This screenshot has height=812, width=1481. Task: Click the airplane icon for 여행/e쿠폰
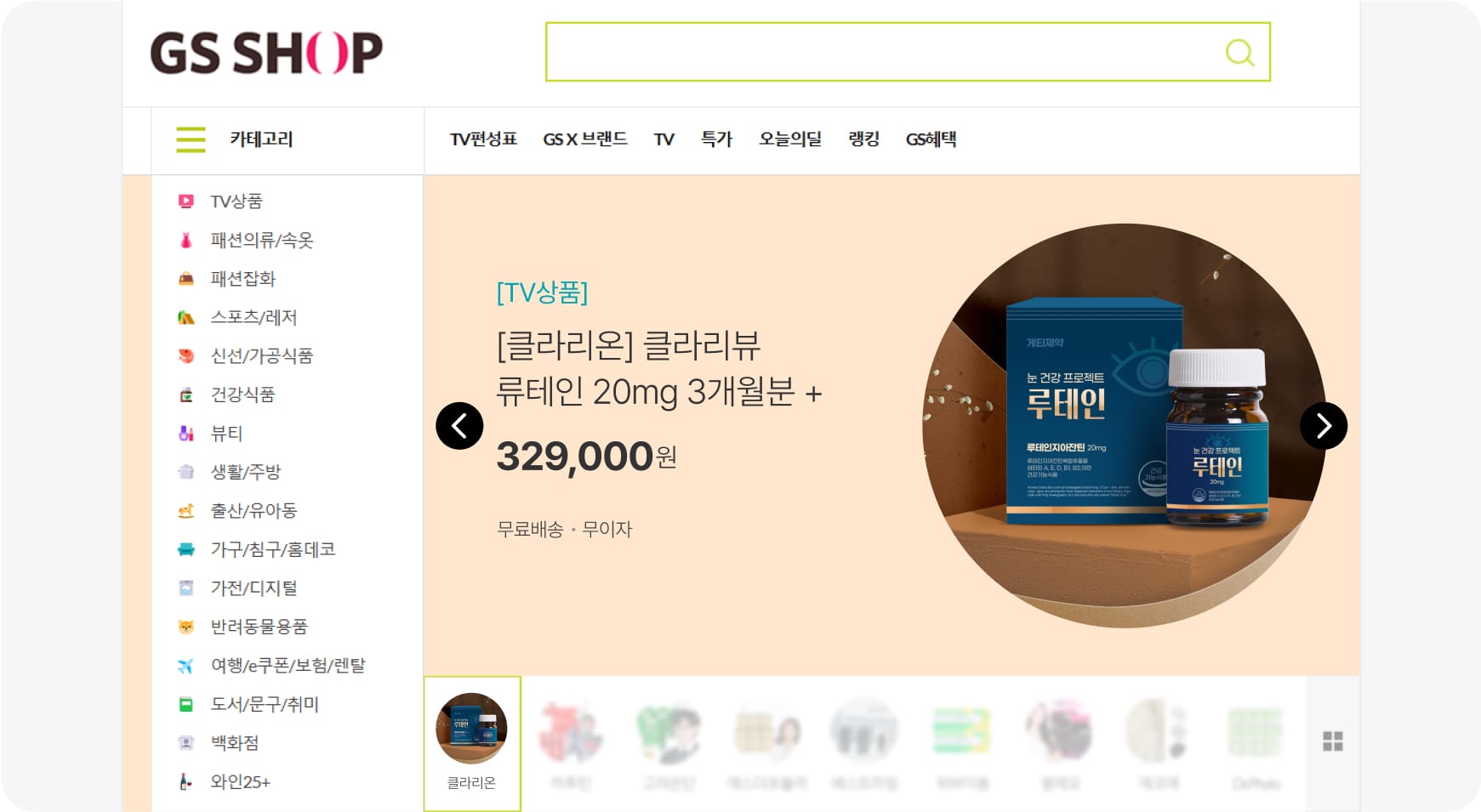tap(185, 666)
